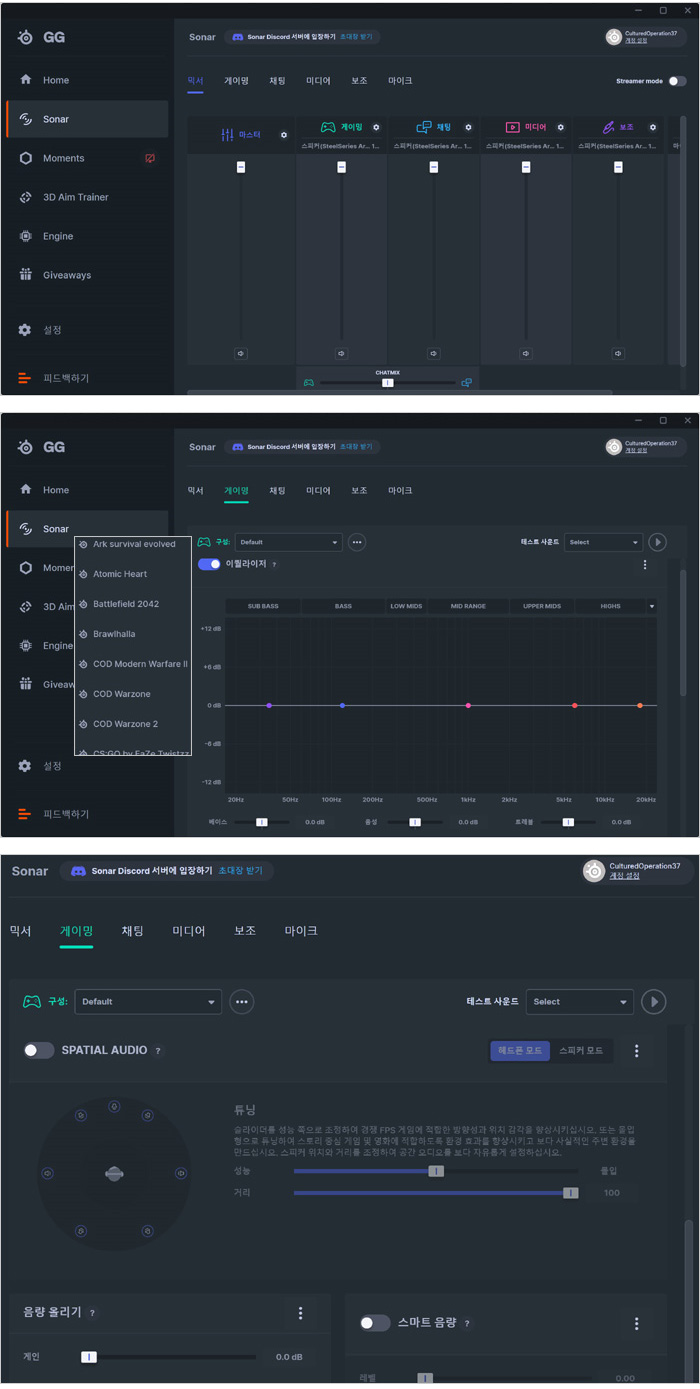
Task: Switch to the 마이크 tab in the mixer view
Action: (400, 81)
